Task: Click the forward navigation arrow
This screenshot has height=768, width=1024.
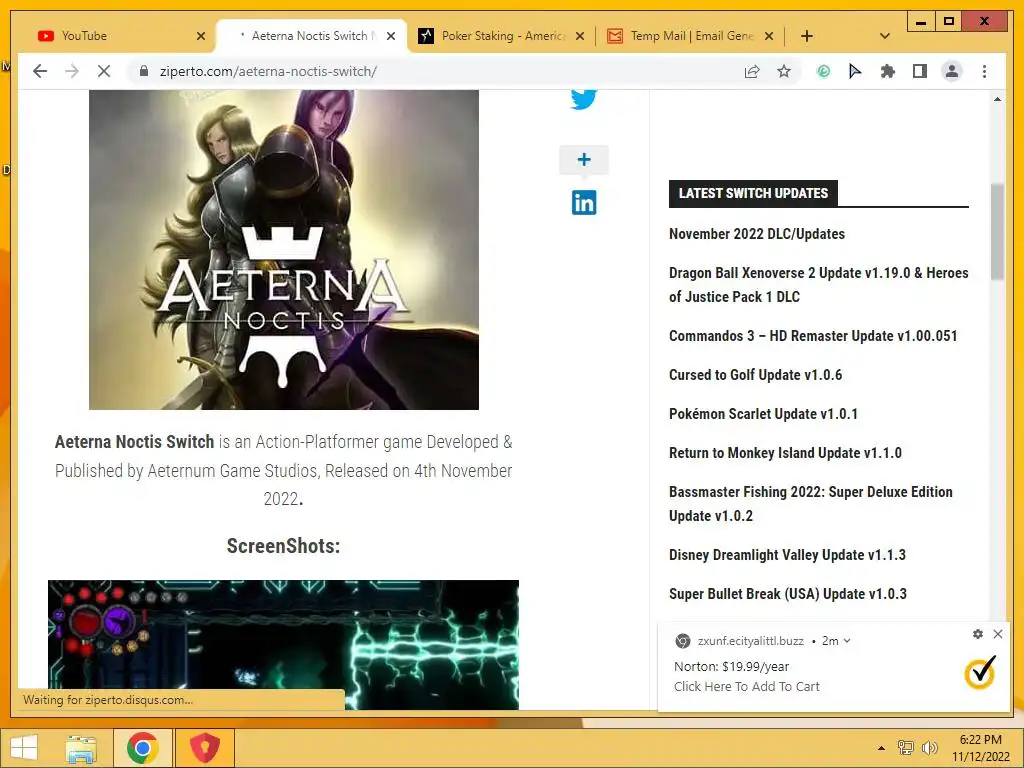Action: [x=72, y=71]
